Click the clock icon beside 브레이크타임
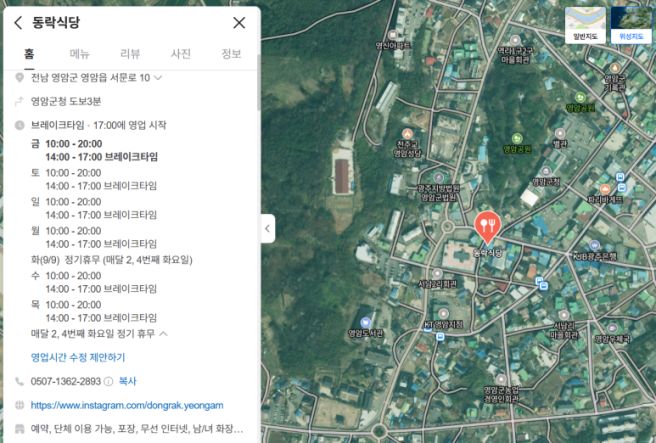Image resolution: width=656 pixels, height=443 pixels. (x=19, y=125)
